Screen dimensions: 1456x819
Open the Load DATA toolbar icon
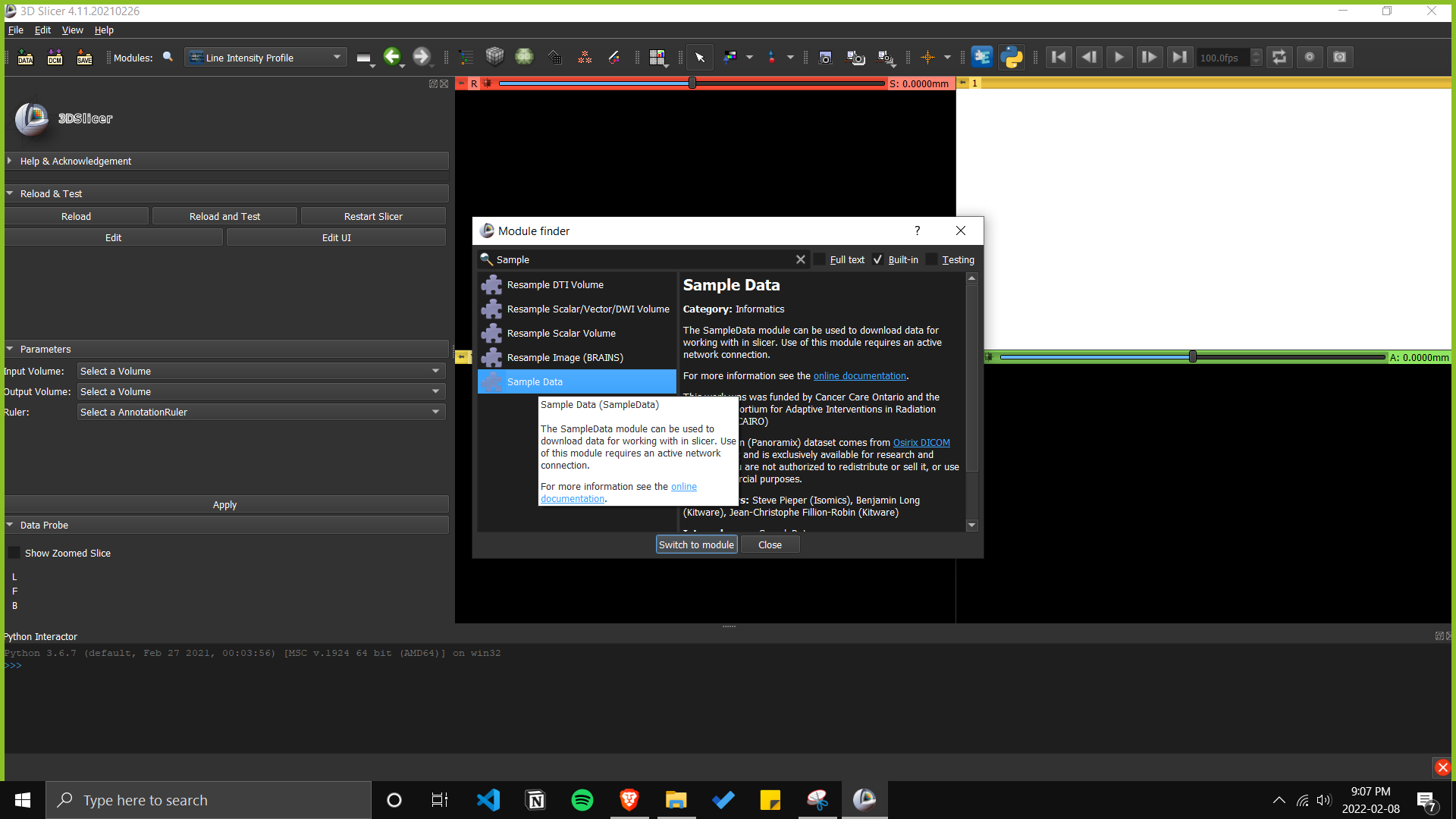(x=25, y=58)
